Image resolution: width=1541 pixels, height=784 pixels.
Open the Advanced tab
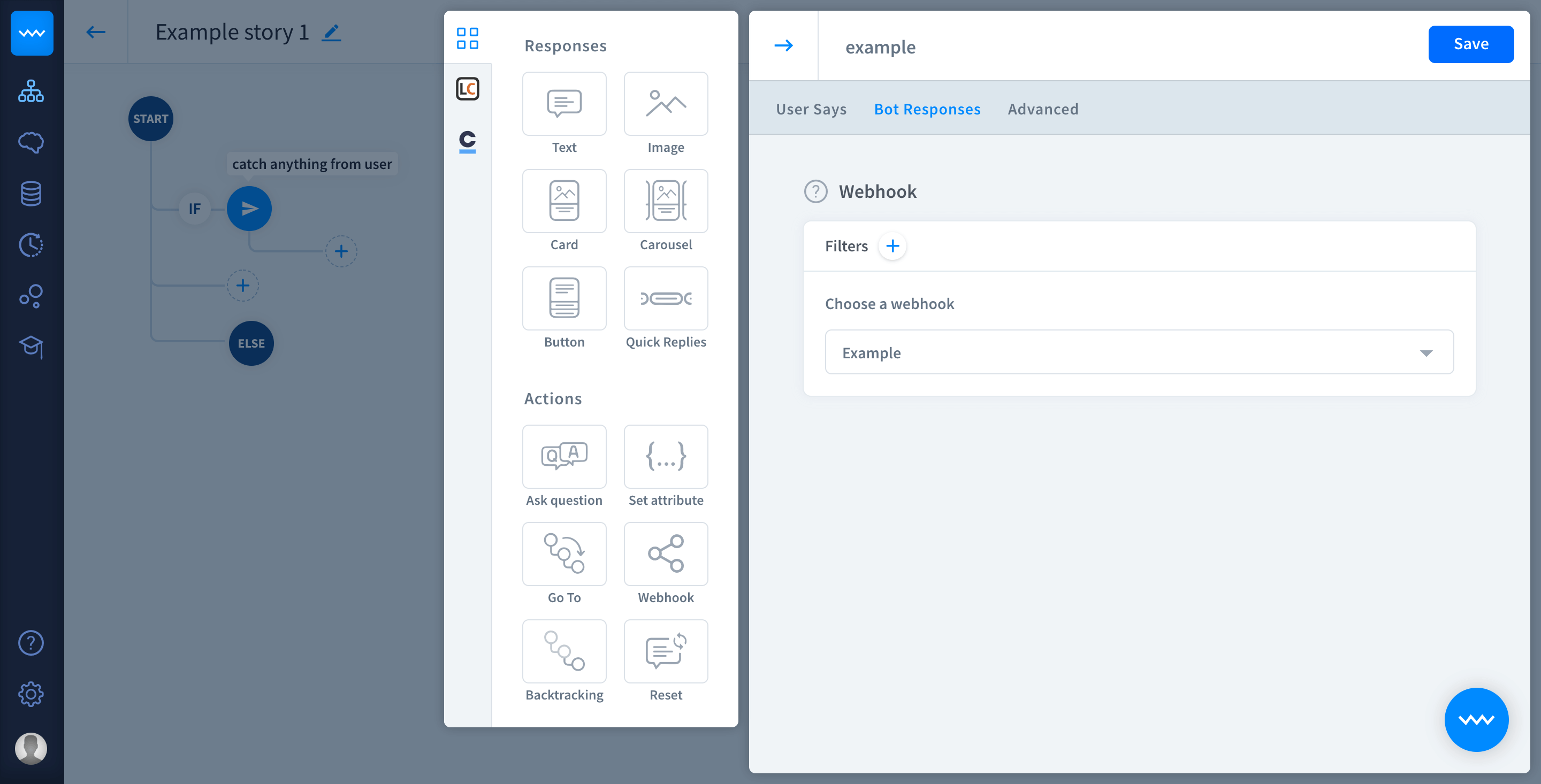pos(1043,110)
